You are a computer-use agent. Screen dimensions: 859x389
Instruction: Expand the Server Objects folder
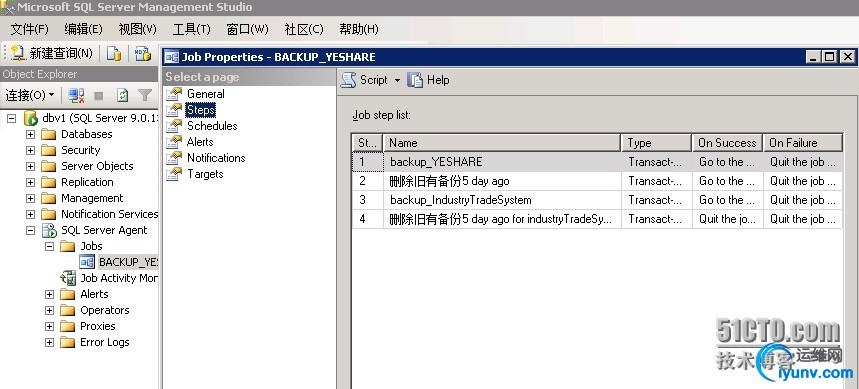click(x=30, y=166)
